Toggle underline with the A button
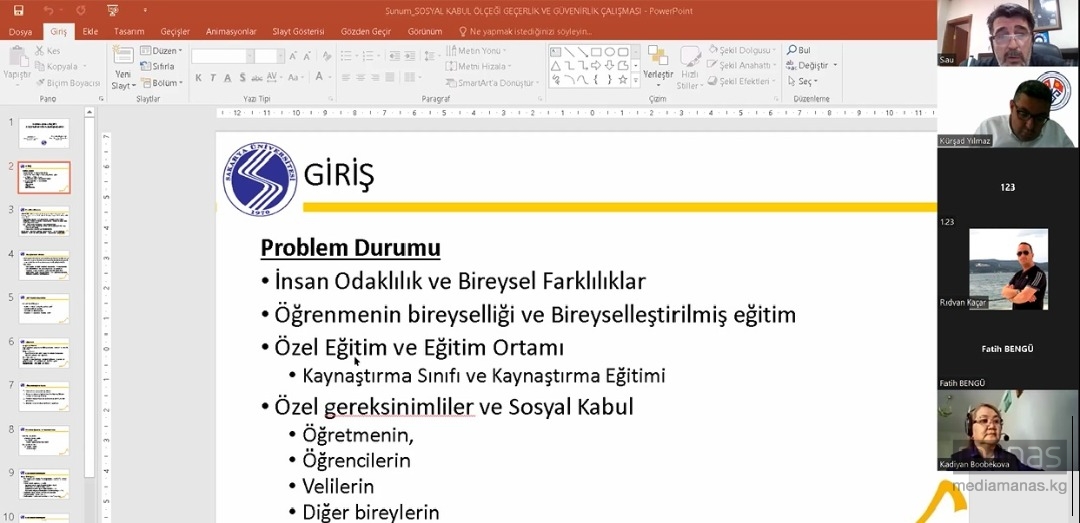This screenshot has height=523, width=1080. pyautogui.click(x=227, y=78)
